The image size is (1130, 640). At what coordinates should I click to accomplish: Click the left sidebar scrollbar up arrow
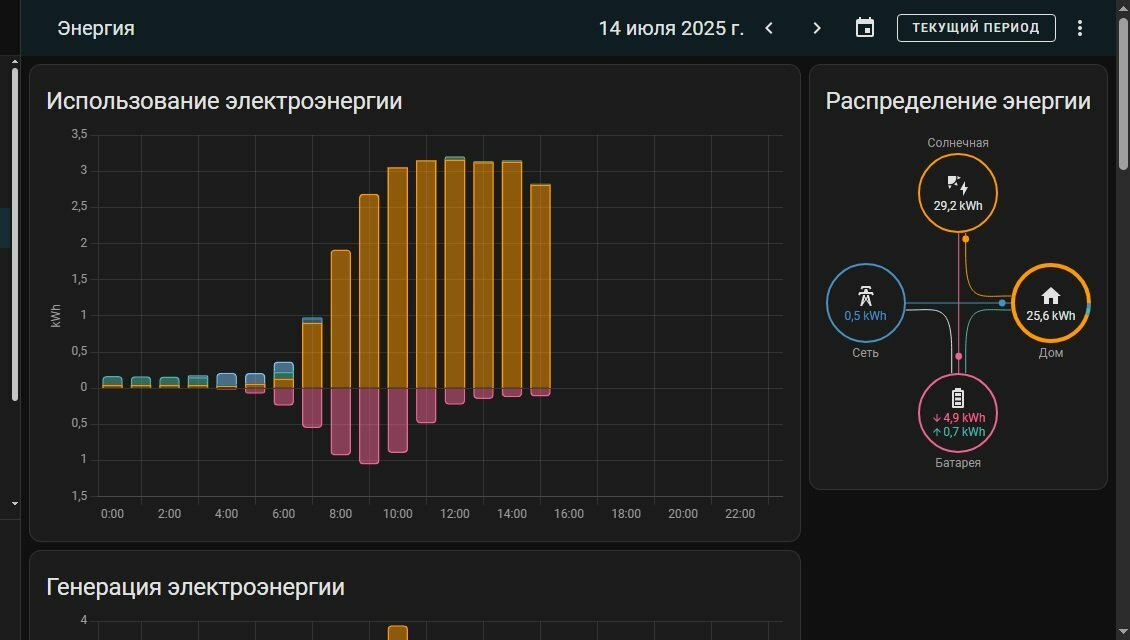pos(14,62)
